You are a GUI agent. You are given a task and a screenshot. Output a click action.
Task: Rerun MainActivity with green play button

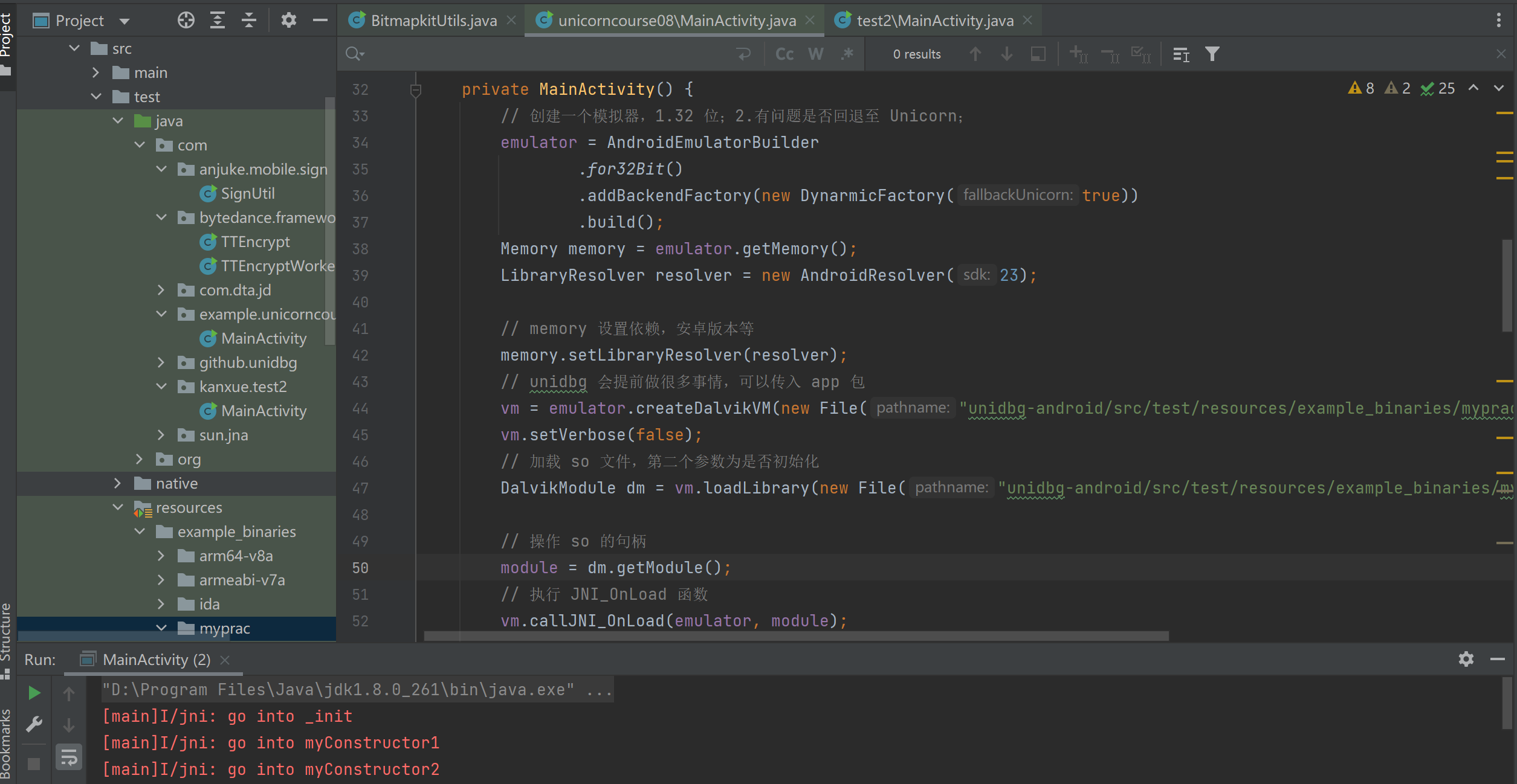[34, 693]
